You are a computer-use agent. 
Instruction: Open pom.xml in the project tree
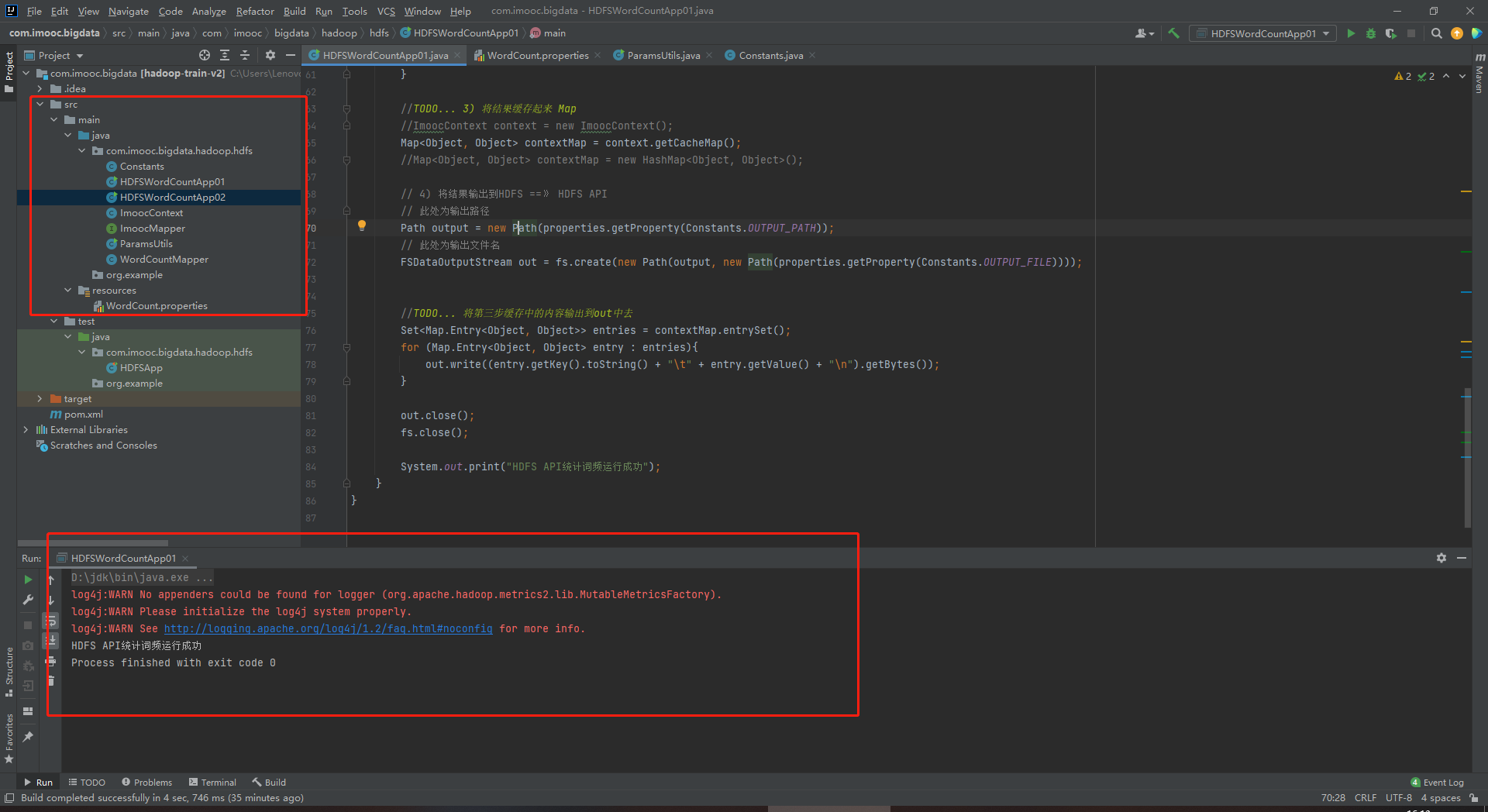point(83,415)
